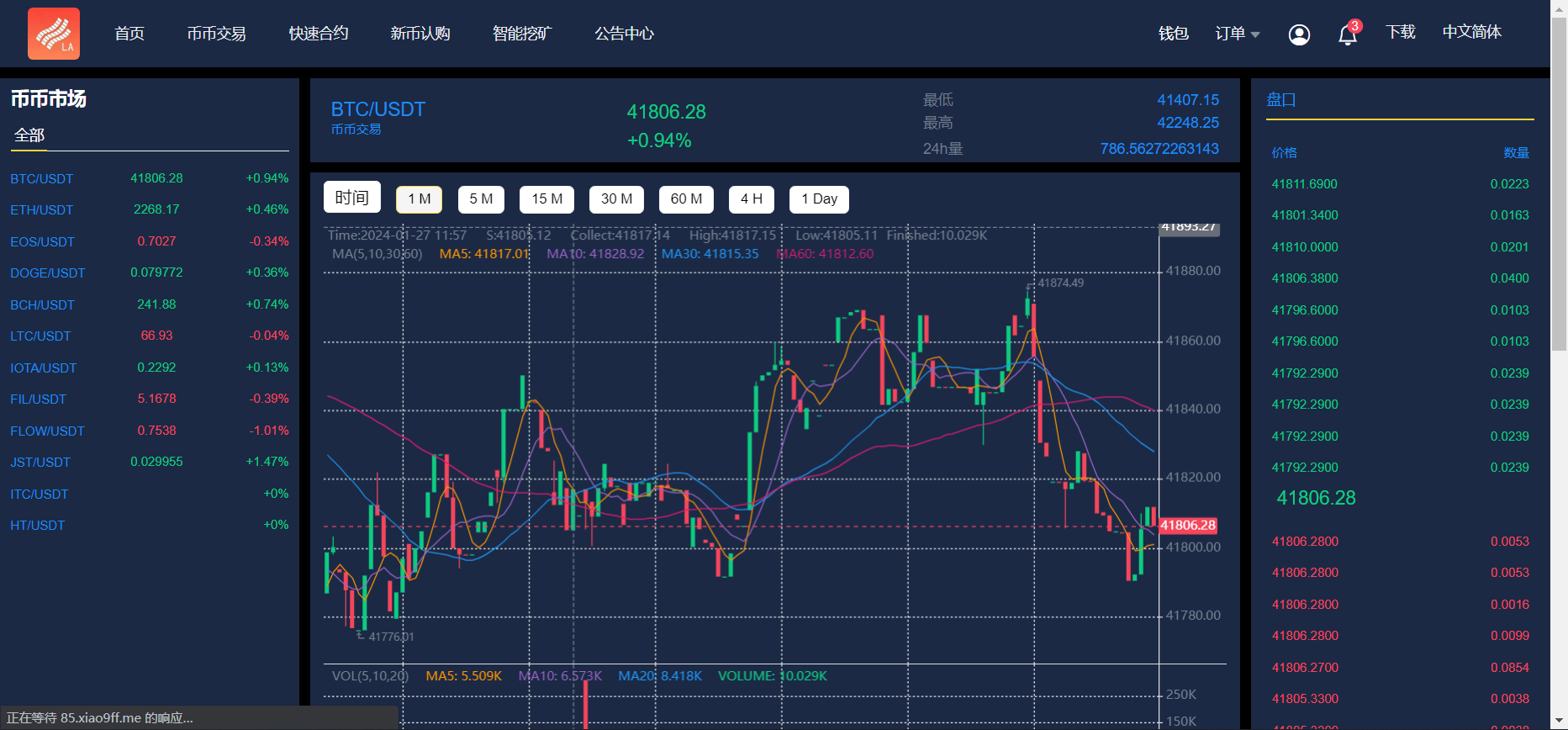Click the page vertical scrollbar thumb
1568x730 pixels.
click(1559, 182)
